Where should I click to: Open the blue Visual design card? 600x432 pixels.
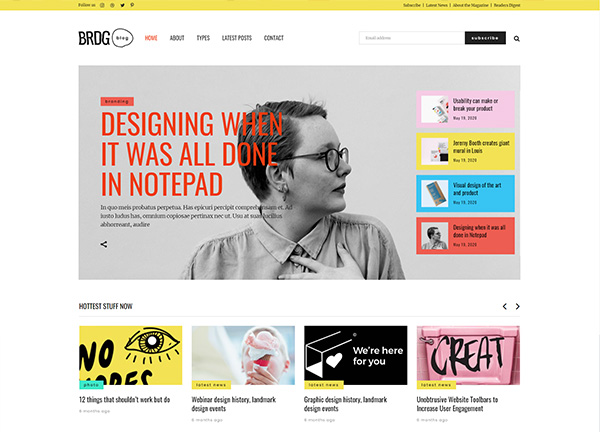[x=465, y=194]
